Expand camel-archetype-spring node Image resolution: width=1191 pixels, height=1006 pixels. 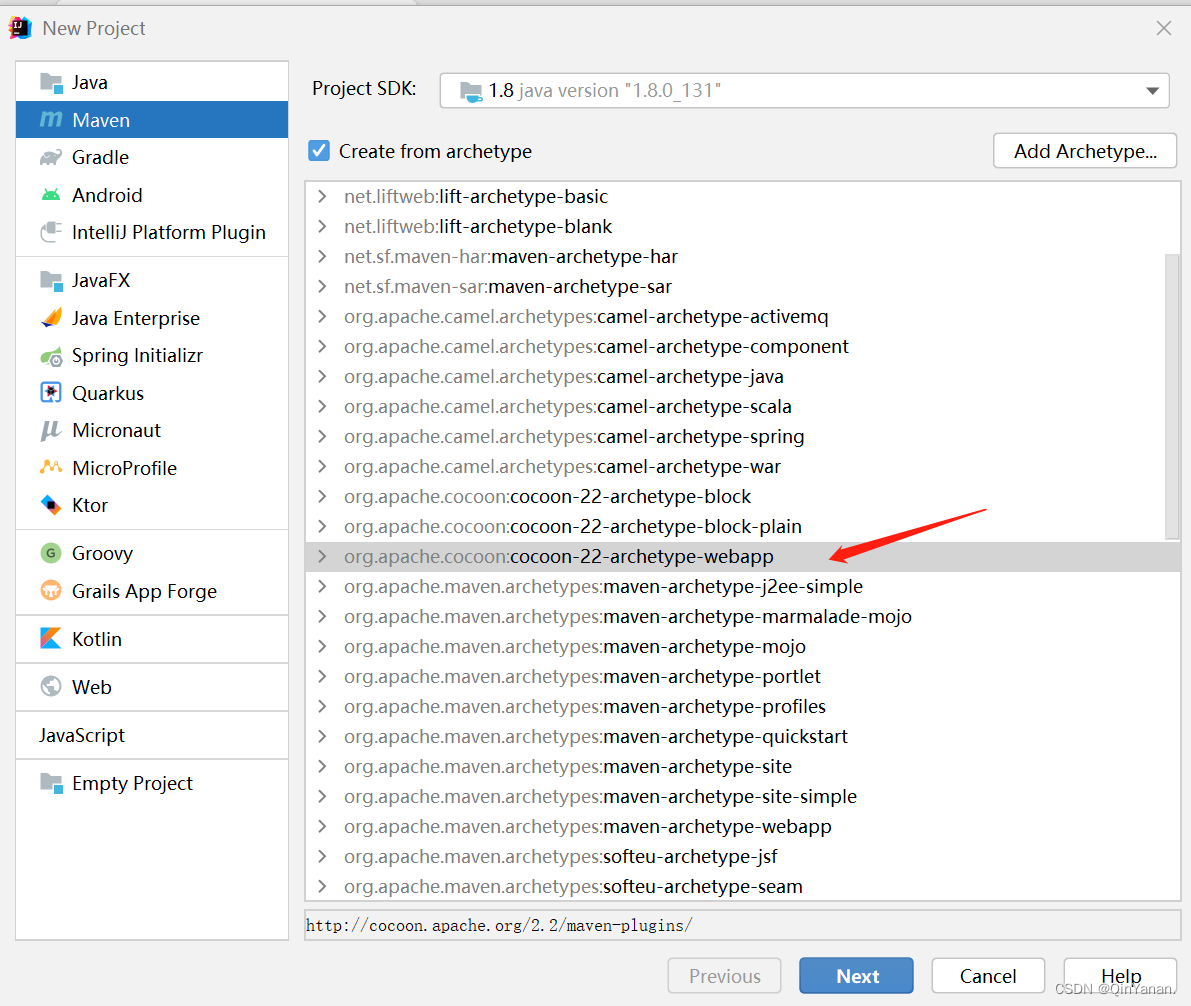[x=323, y=437]
